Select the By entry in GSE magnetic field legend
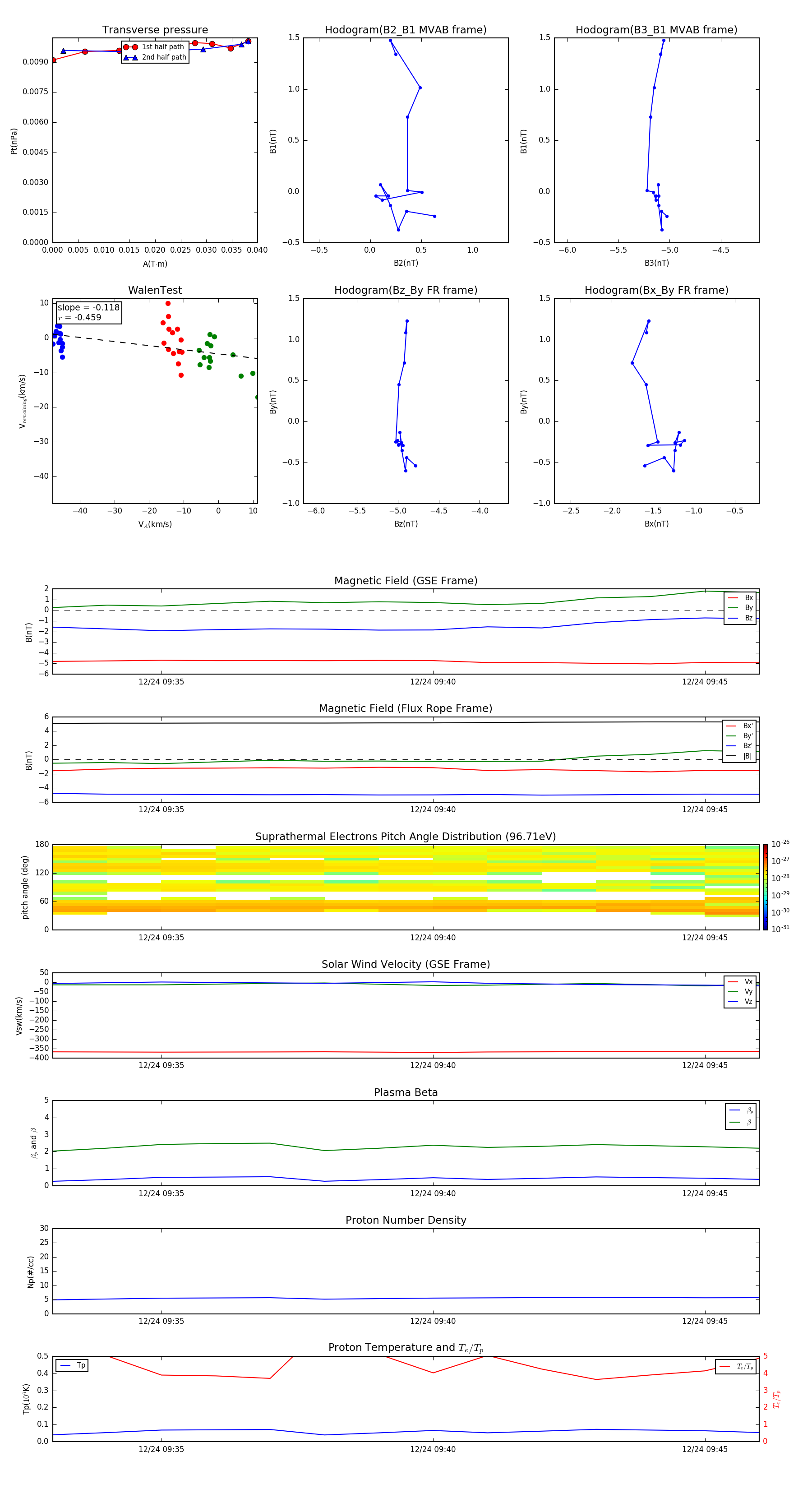 click(x=740, y=607)
